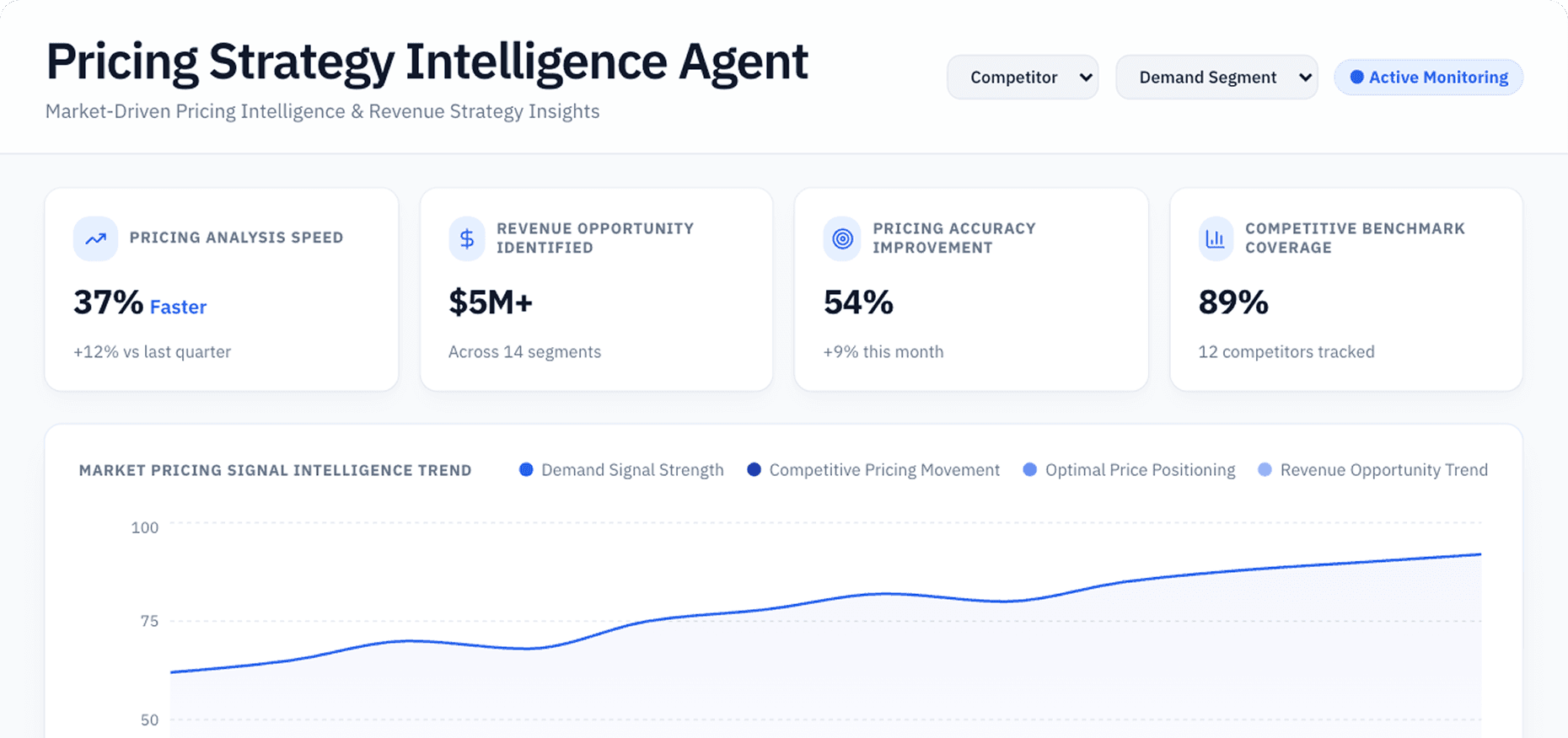Click the chevron on the Competitor selector
1568x738 pixels.
(1084, 78)
